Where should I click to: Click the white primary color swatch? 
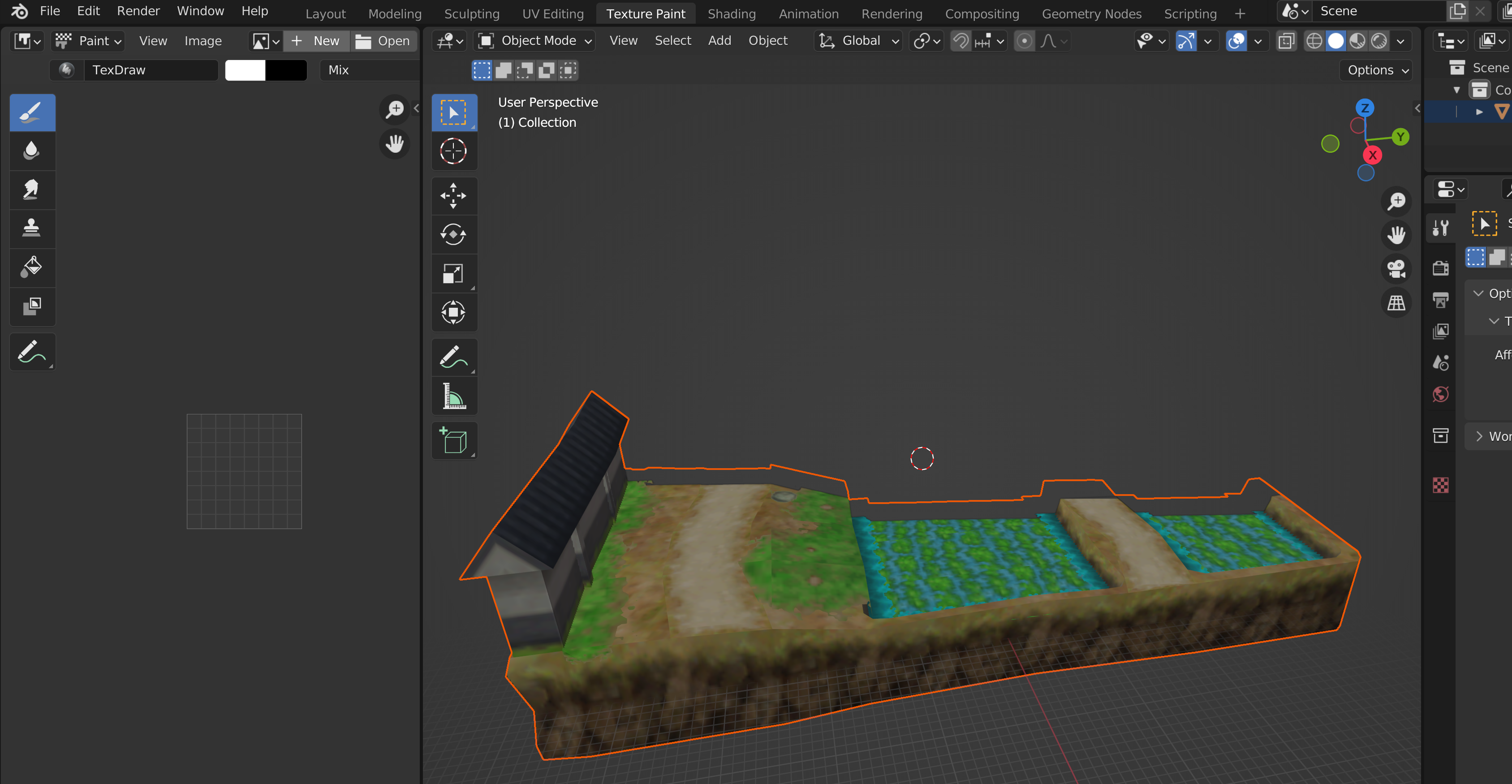pyautogui.click(x=246, y=70)
